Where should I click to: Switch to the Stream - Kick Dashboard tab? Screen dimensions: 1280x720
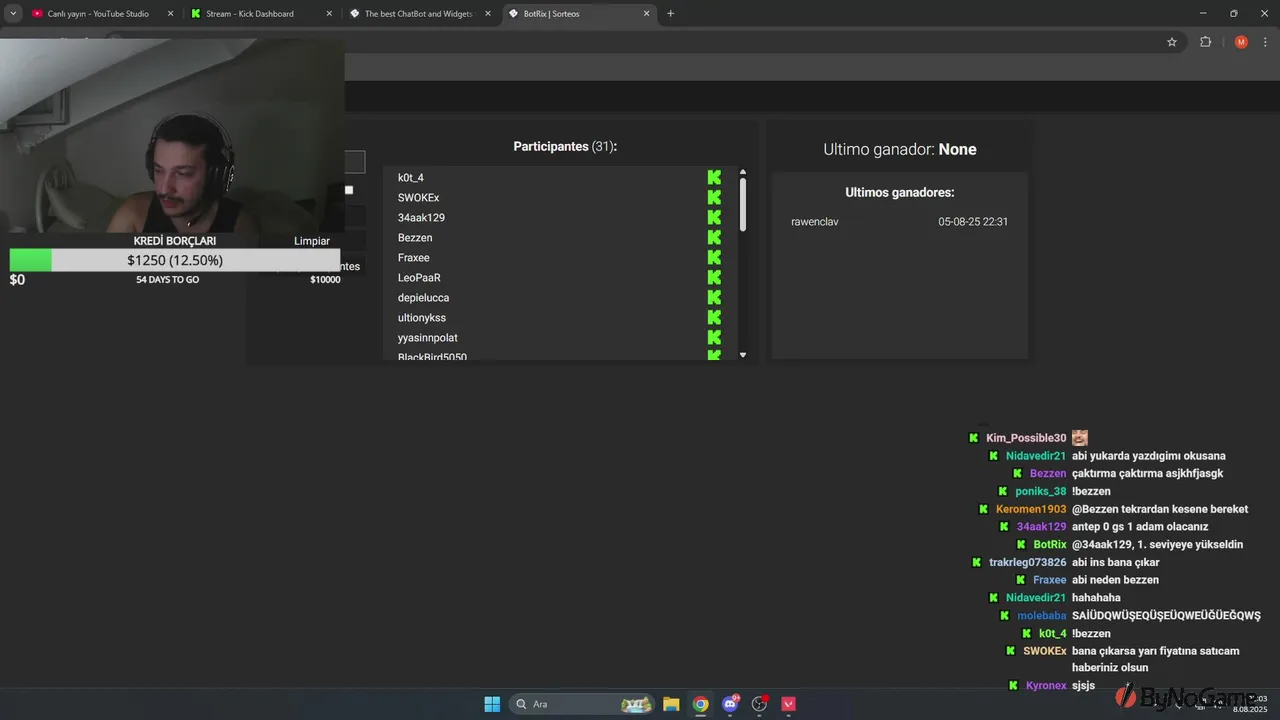click(262, 14)
